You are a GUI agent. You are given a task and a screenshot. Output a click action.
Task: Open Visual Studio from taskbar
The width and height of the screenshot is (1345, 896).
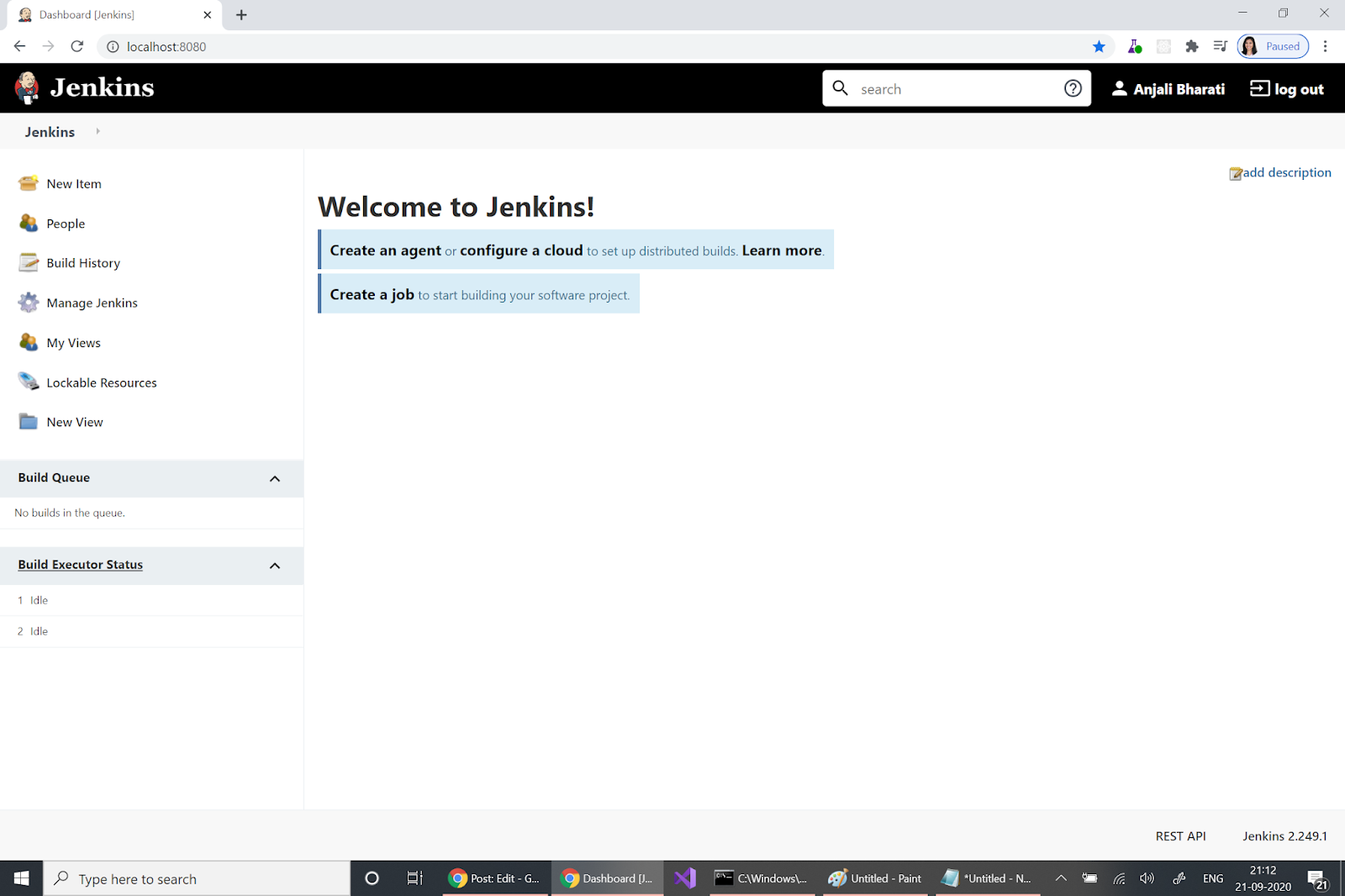pos(685,878)
